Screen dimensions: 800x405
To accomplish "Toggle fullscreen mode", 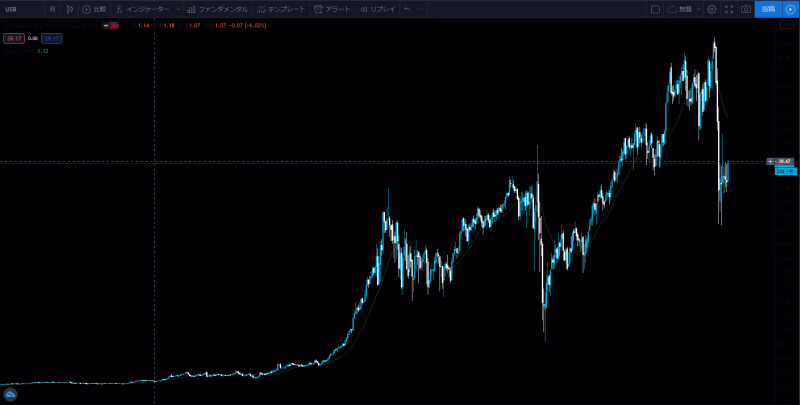I will [728, 9].
